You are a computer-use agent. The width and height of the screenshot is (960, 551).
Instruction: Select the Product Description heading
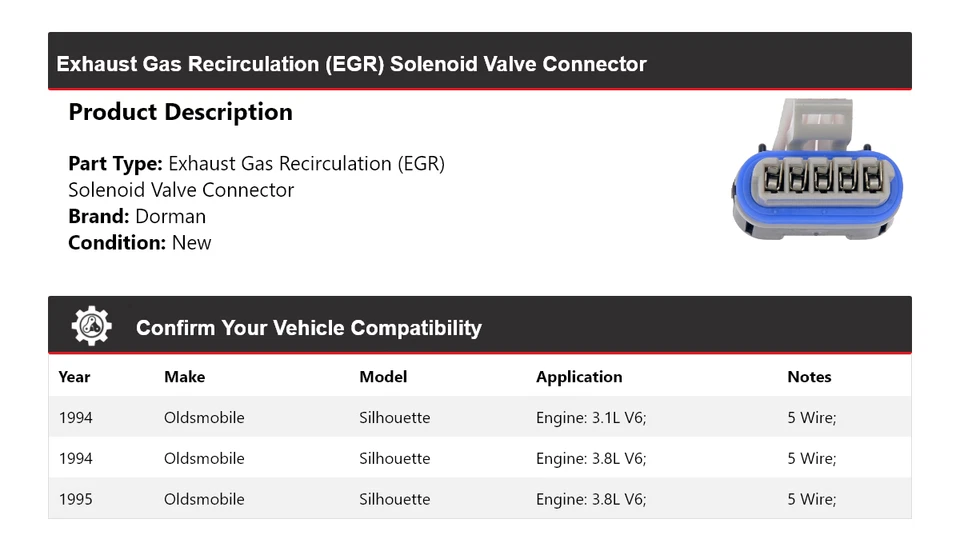coord(180,112)
